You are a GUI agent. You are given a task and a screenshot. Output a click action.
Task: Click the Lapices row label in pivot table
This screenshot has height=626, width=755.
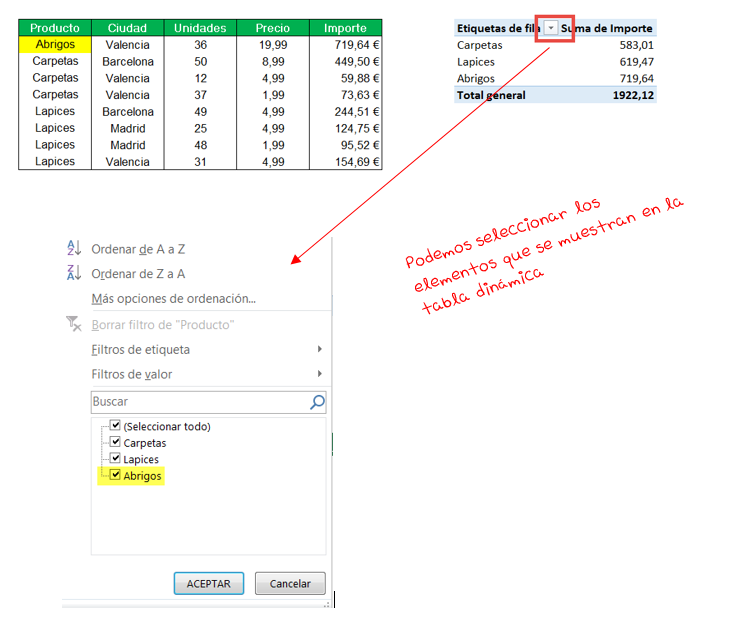[x=476, y=62]
